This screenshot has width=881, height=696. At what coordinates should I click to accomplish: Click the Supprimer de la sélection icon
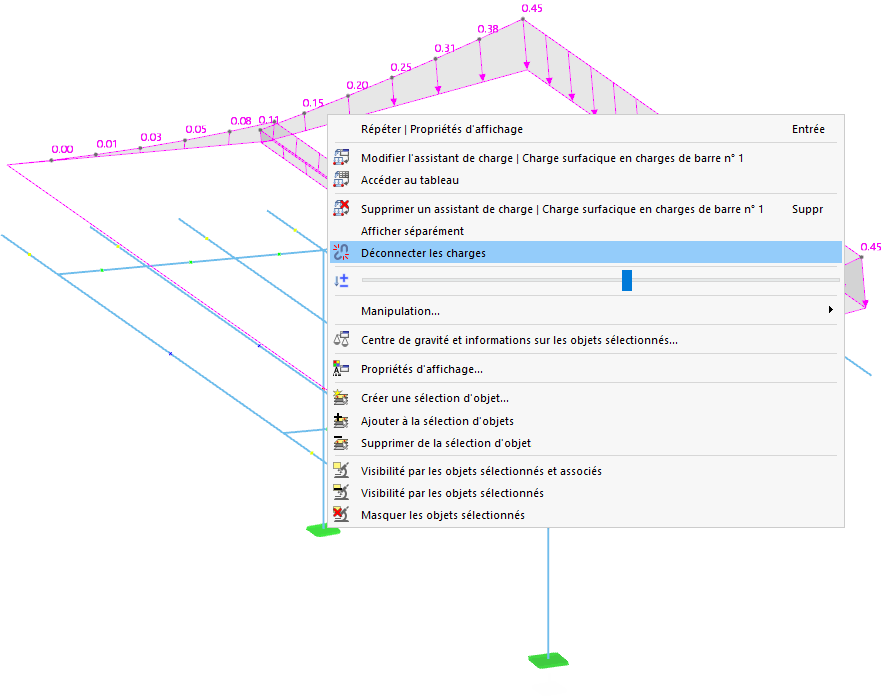click(x=341, y=443)
